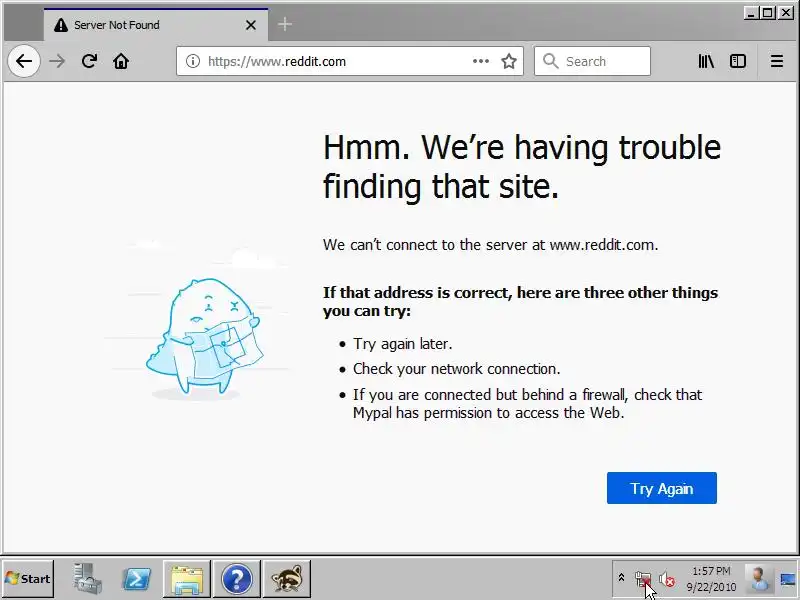Click the 'Try again later.' bullet text
Viewport: 800px width, 600px height.
(x=403, y=344)
